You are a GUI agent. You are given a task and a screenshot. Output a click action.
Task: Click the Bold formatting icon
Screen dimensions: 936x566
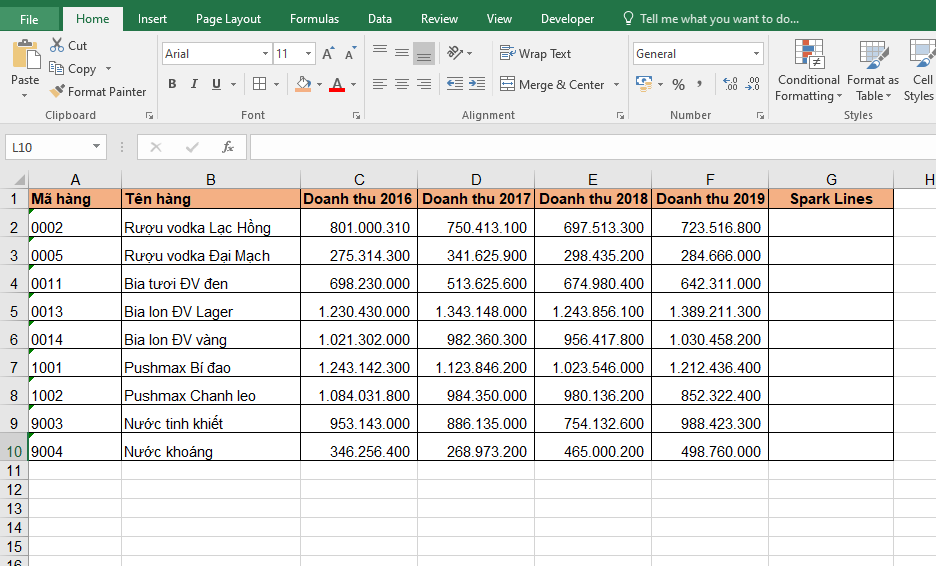tap(172, 85)
